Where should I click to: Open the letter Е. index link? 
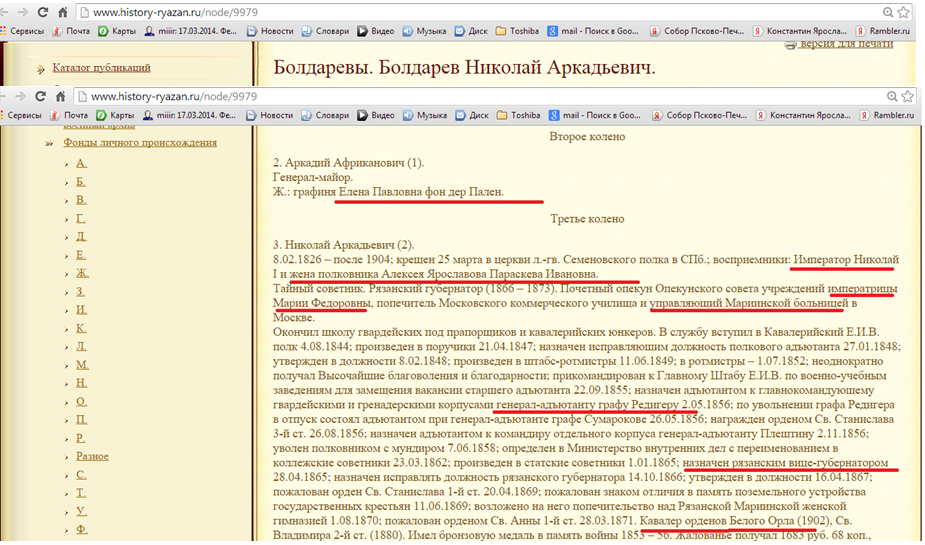81,255
